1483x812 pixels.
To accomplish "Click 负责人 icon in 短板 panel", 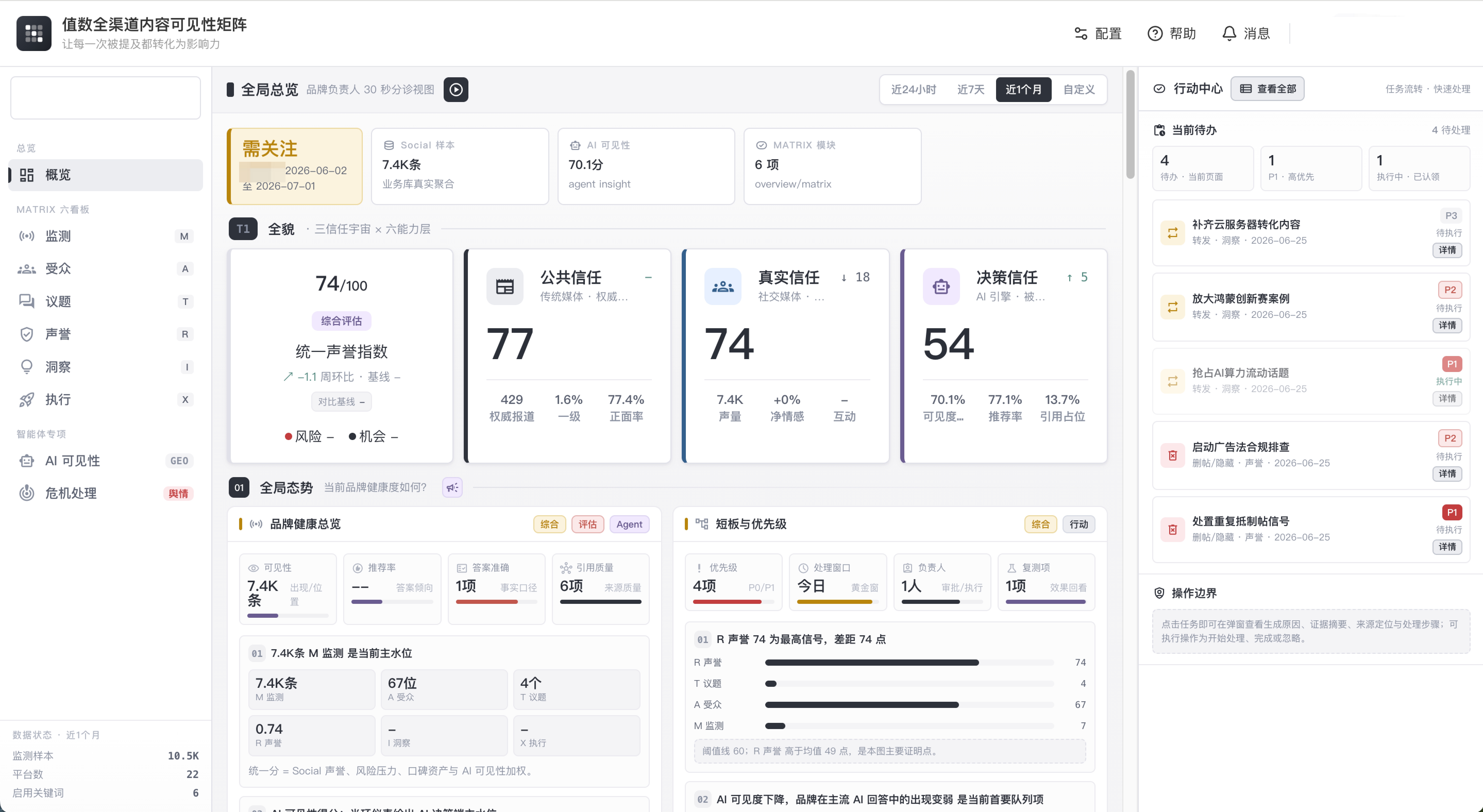I will 907,568.
